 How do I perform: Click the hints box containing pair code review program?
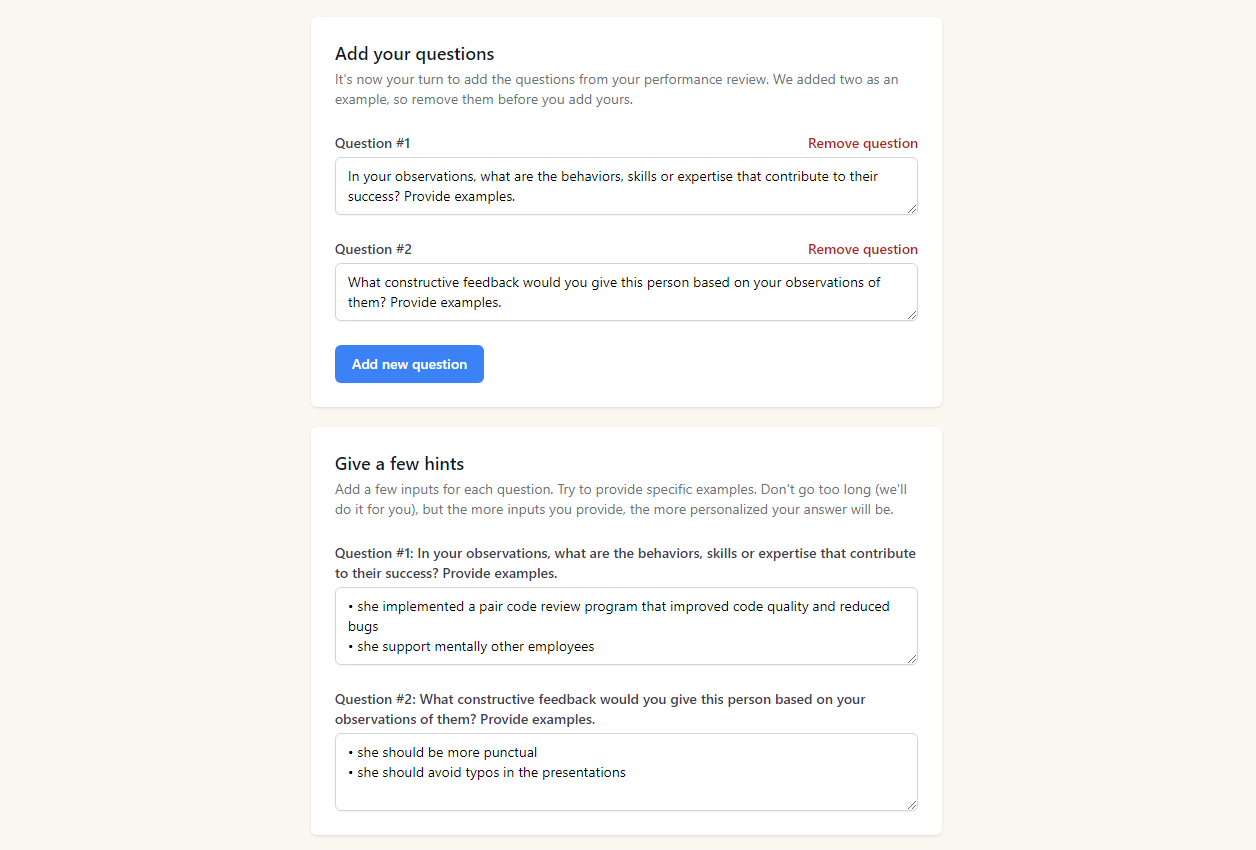tap(626, 626)
